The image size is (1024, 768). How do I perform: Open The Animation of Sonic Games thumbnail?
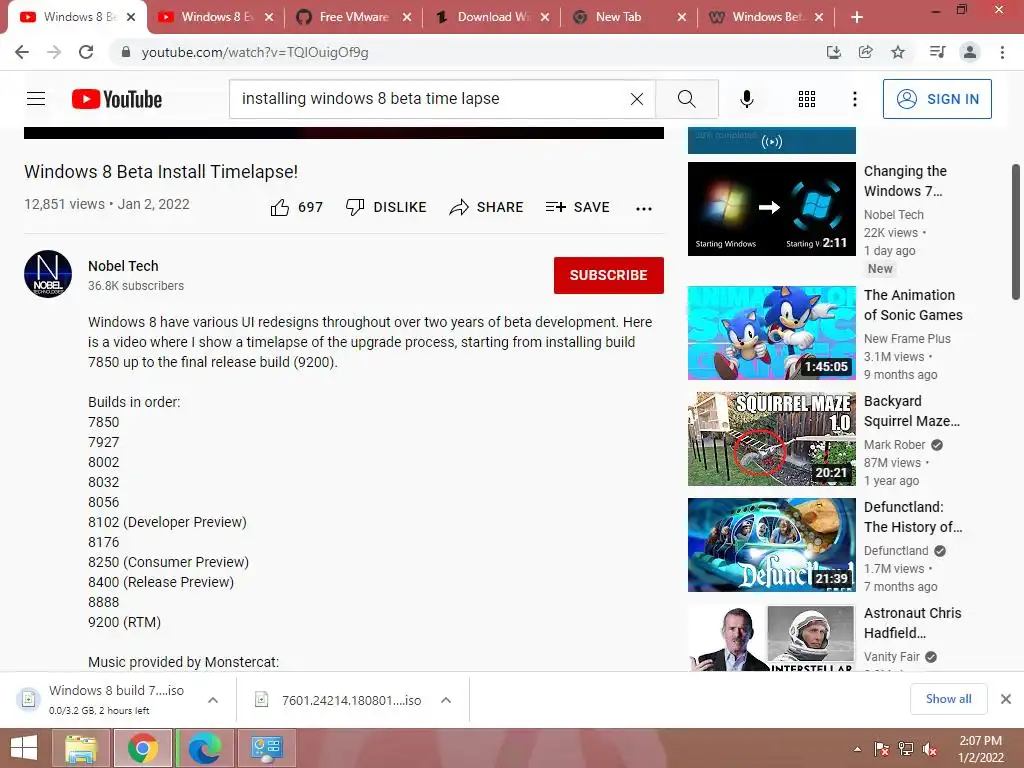coord(771,332)
